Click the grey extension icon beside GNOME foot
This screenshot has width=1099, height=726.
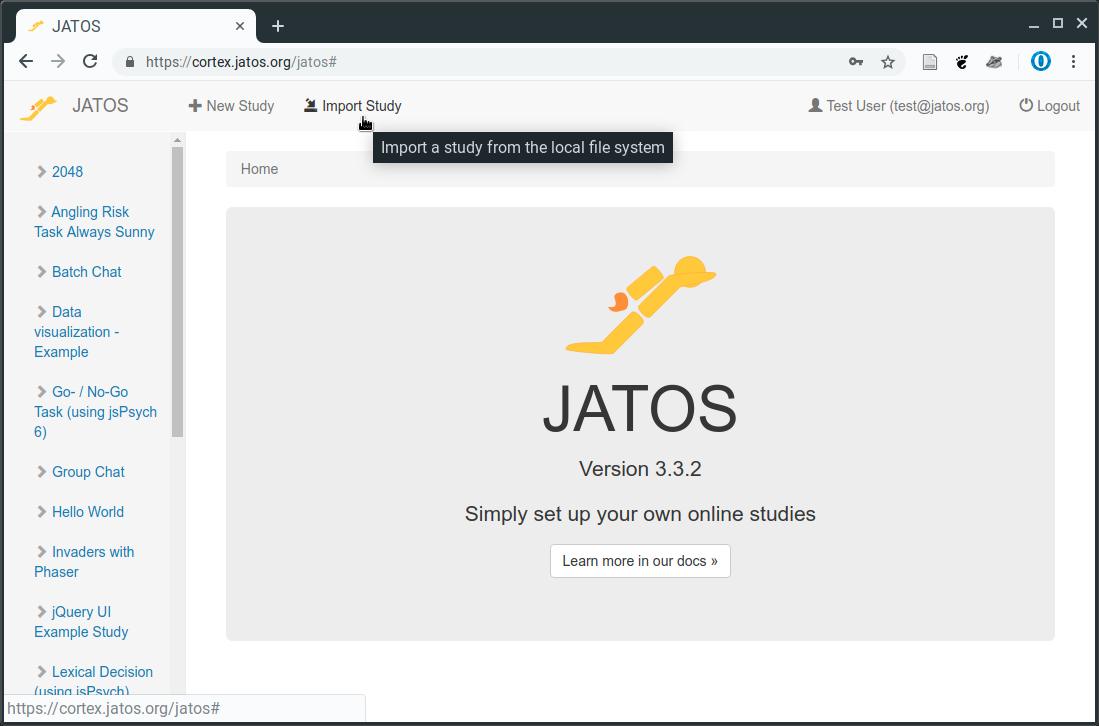[994, 62]
